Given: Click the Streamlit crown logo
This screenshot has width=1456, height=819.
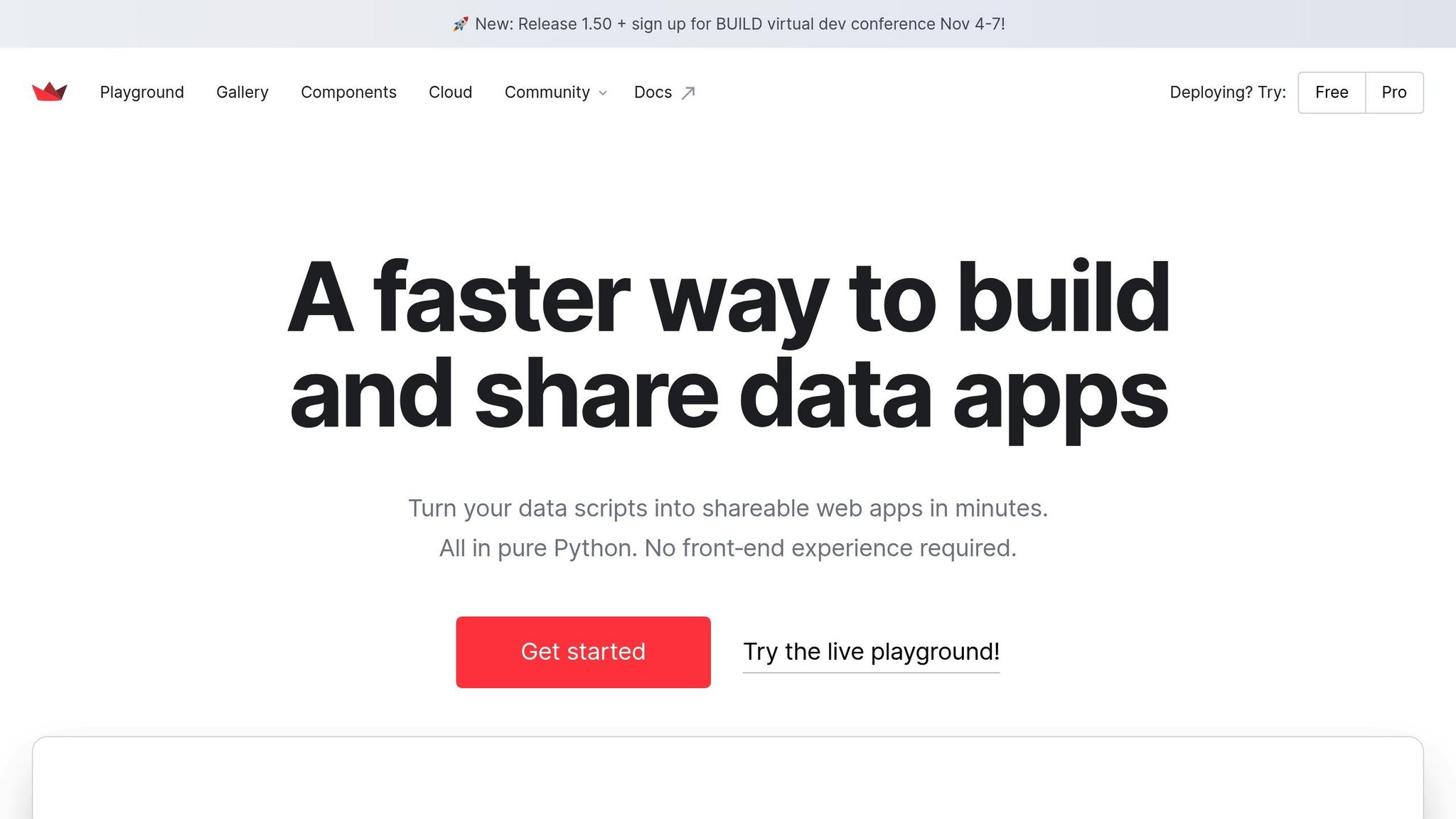Looking at the screenshot, I should point(50,92).
